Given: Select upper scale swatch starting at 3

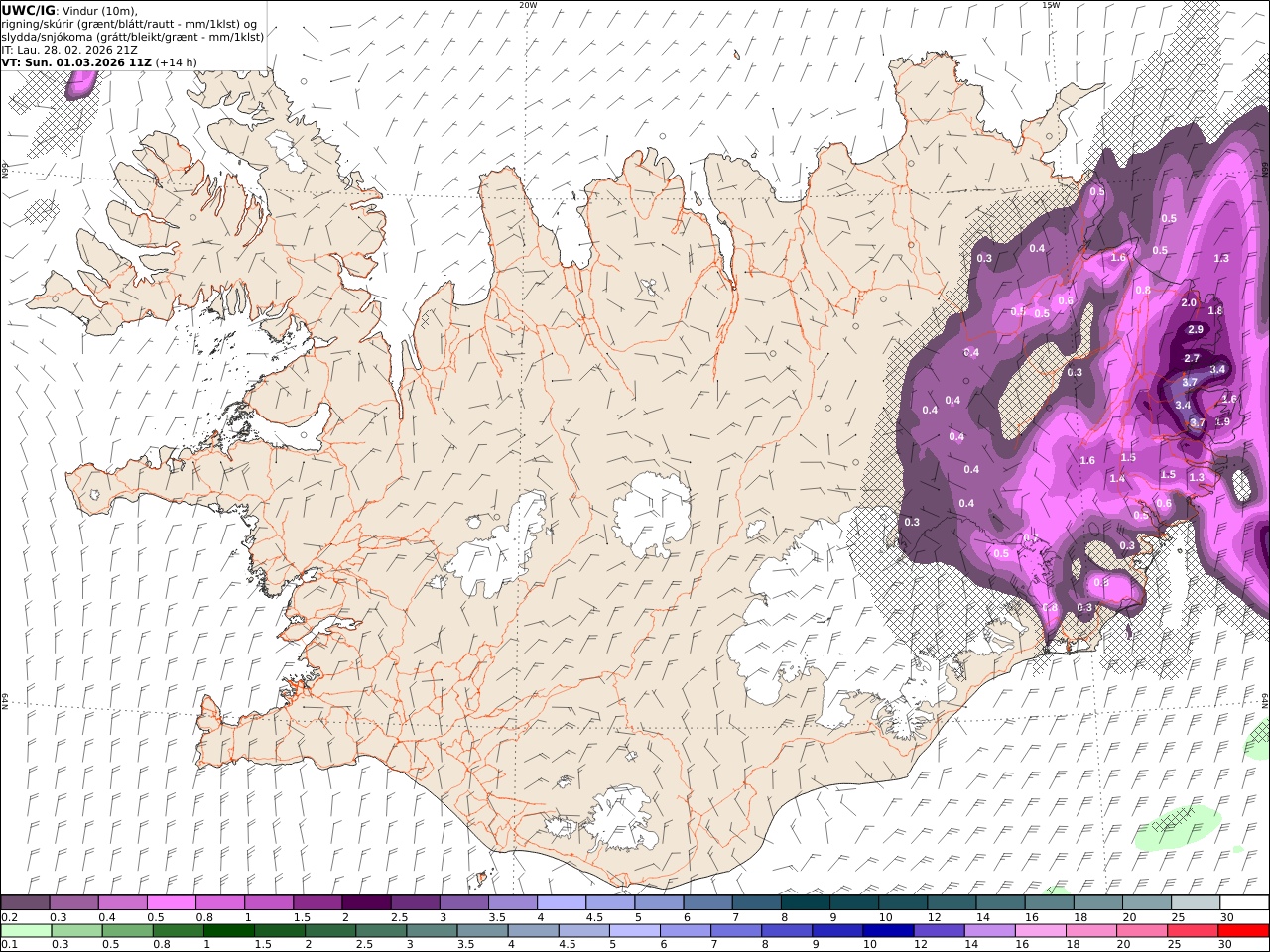Looking at the screenshot, I should click(464, 903).
